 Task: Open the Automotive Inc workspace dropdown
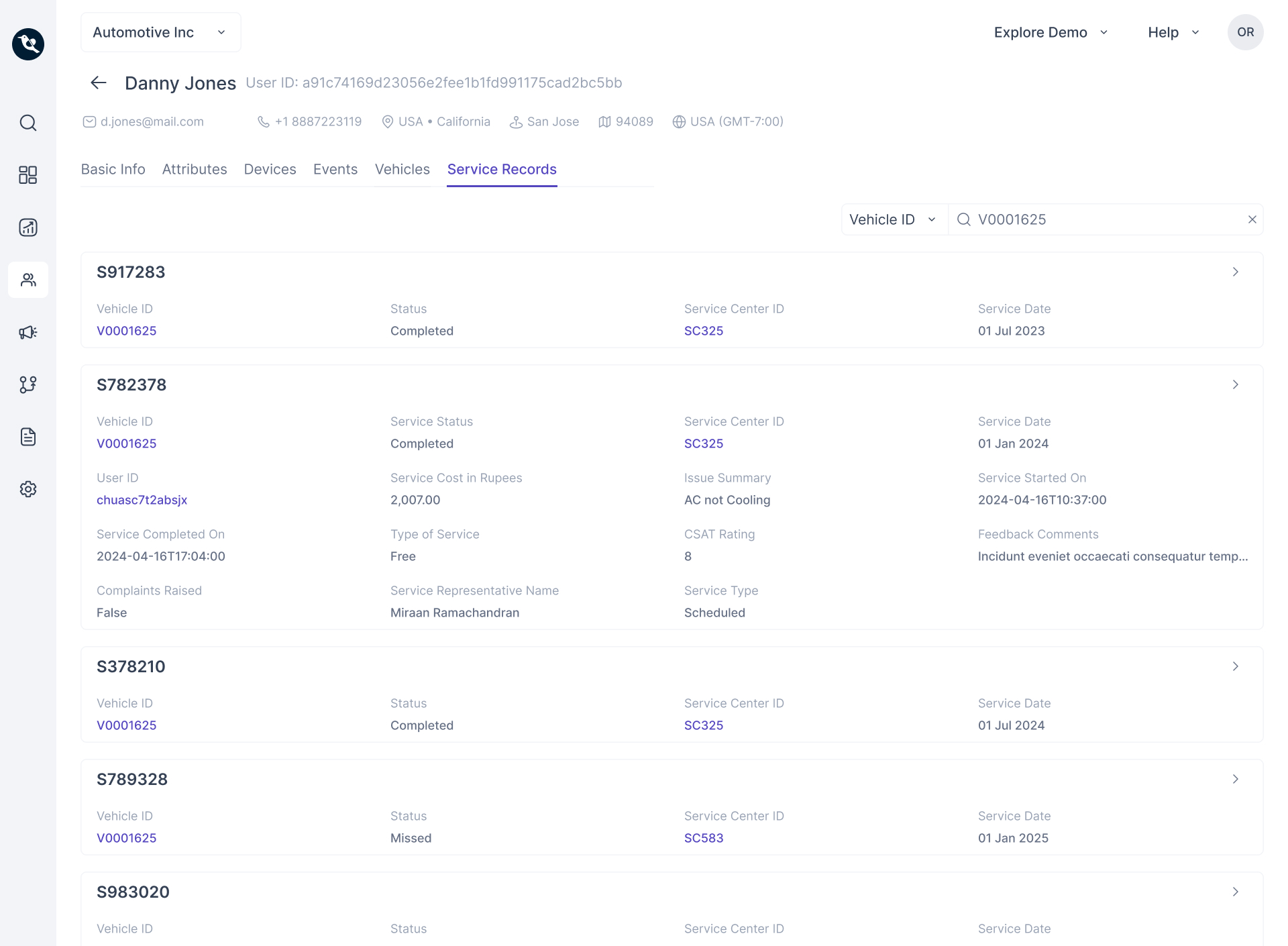[x=160, y=32]
